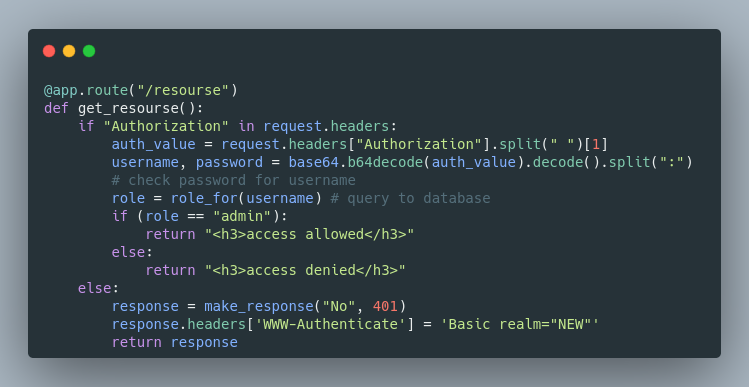Click the "<h3>access denied</h3>" string
The height and width of the screenshot is (387, 749).
(305, 270)
